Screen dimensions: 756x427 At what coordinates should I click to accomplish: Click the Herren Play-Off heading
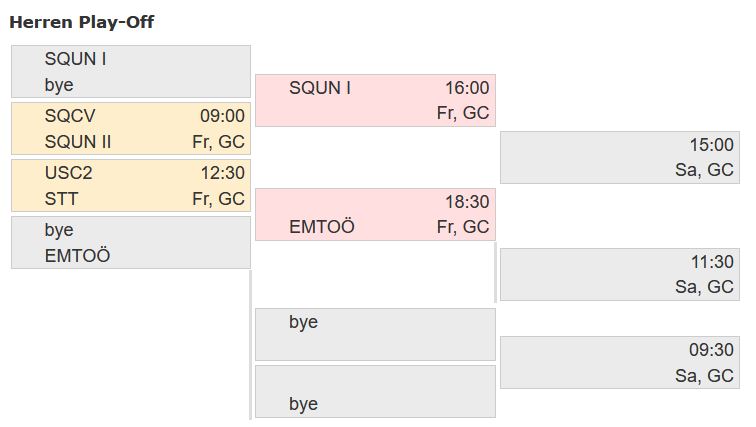coord(82,21)
